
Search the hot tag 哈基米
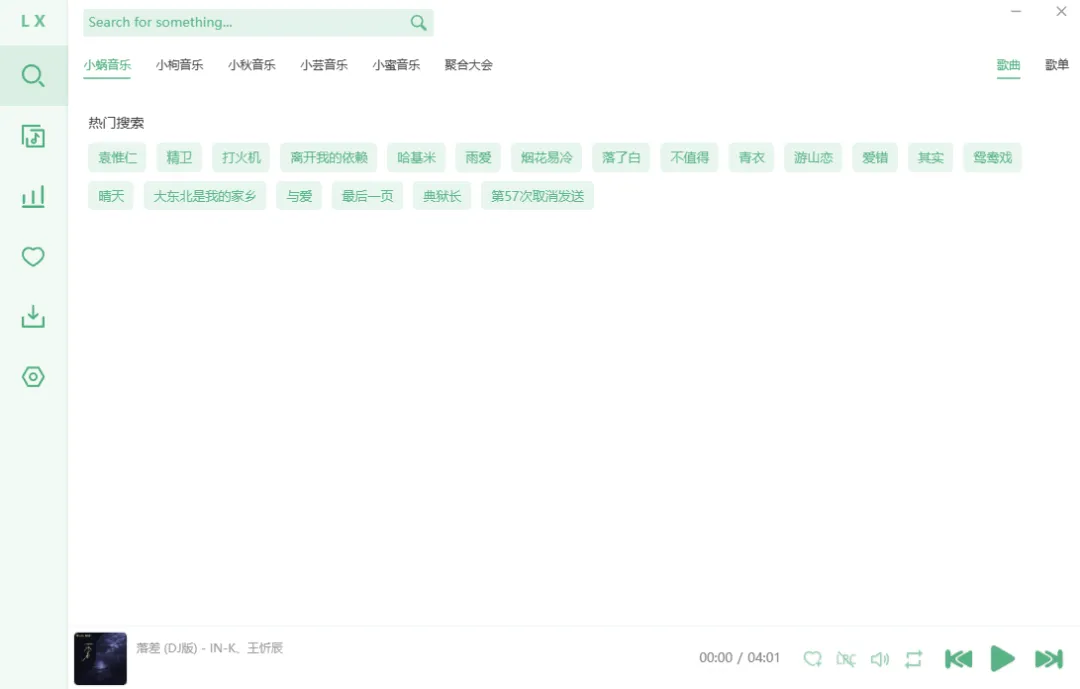coord(416,158)
